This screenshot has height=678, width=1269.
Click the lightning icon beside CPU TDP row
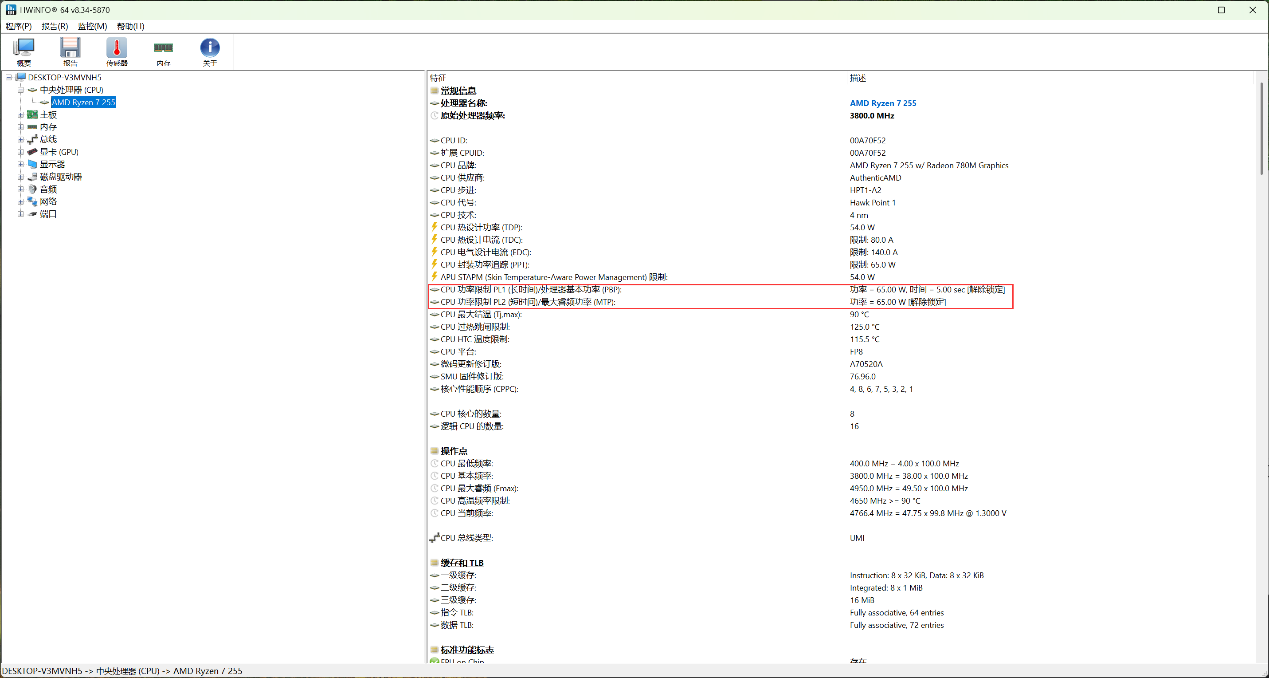pos(434,227)
